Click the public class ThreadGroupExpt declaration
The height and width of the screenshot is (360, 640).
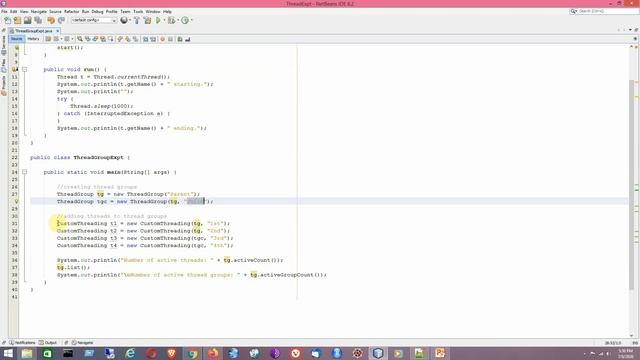click(80, 158)
